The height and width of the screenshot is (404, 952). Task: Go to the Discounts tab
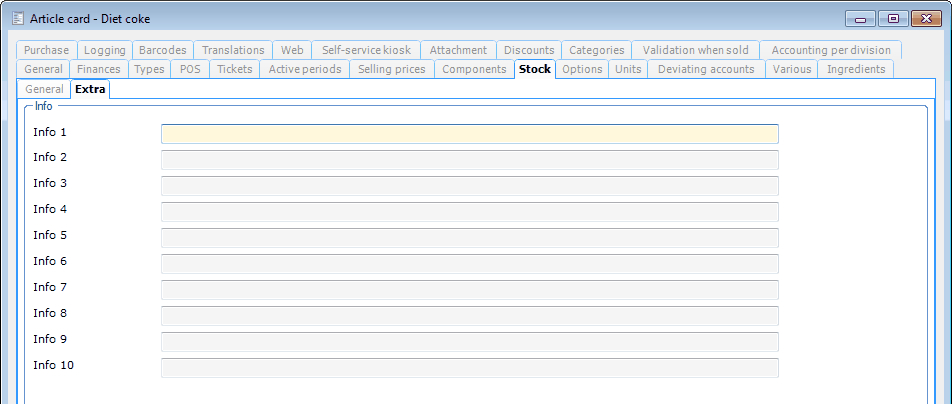coord(529,50)
